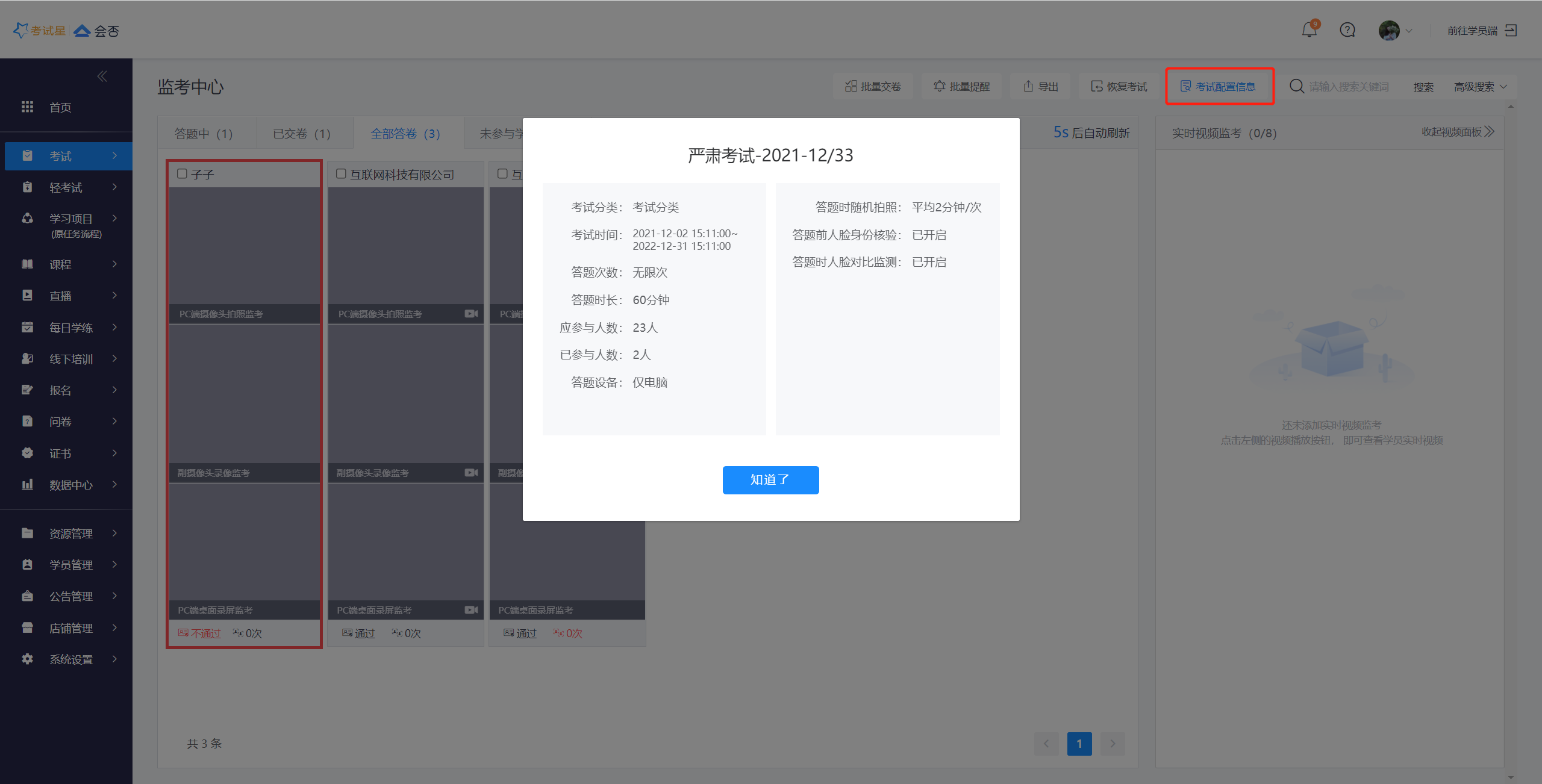Click the 首页 grid icon in sidebar
Image resolution: width=1542 pixels, height=784 pixels.
28,107
